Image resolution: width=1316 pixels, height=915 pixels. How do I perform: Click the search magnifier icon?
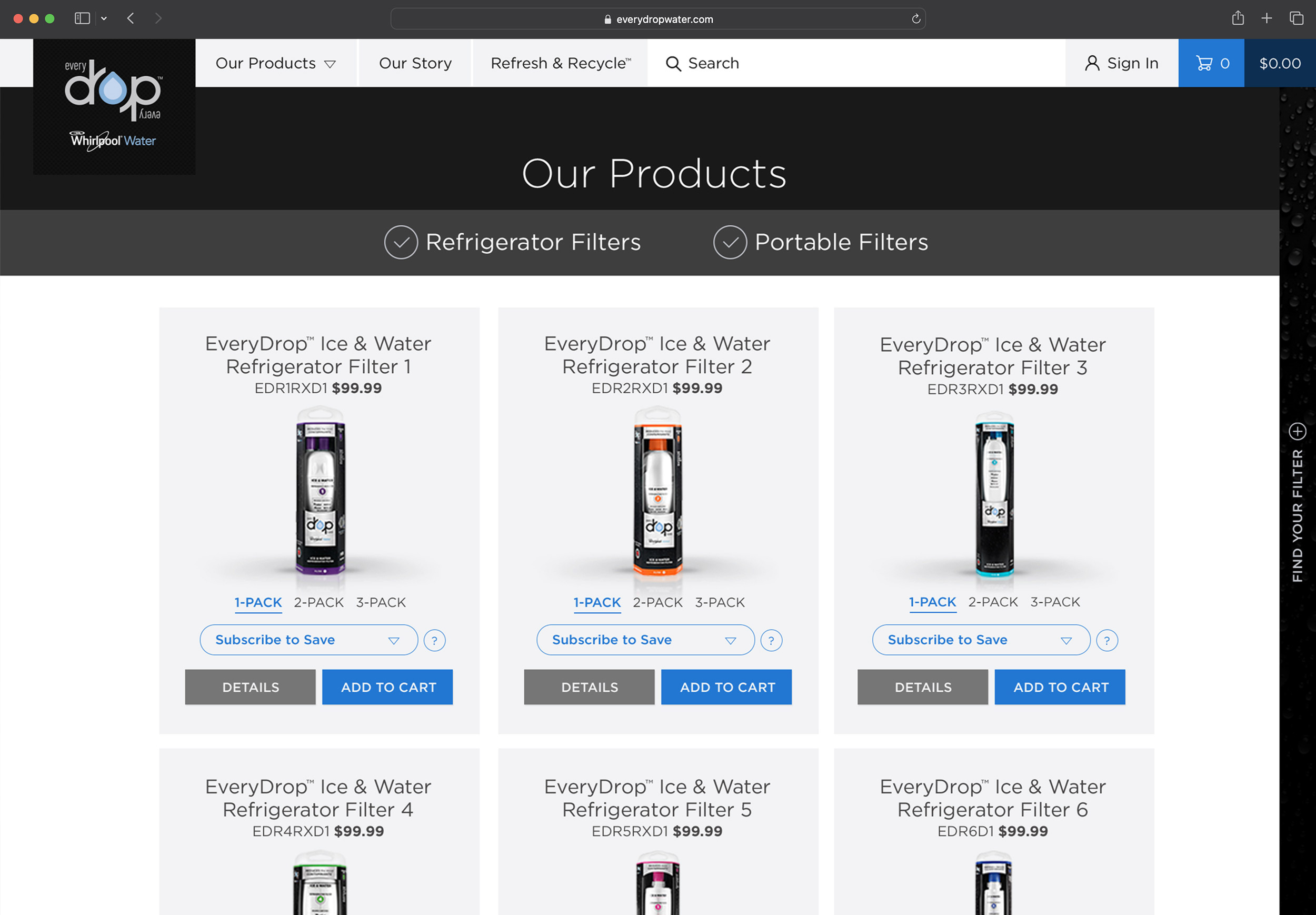pyautogui.click(x=673, y=64)
